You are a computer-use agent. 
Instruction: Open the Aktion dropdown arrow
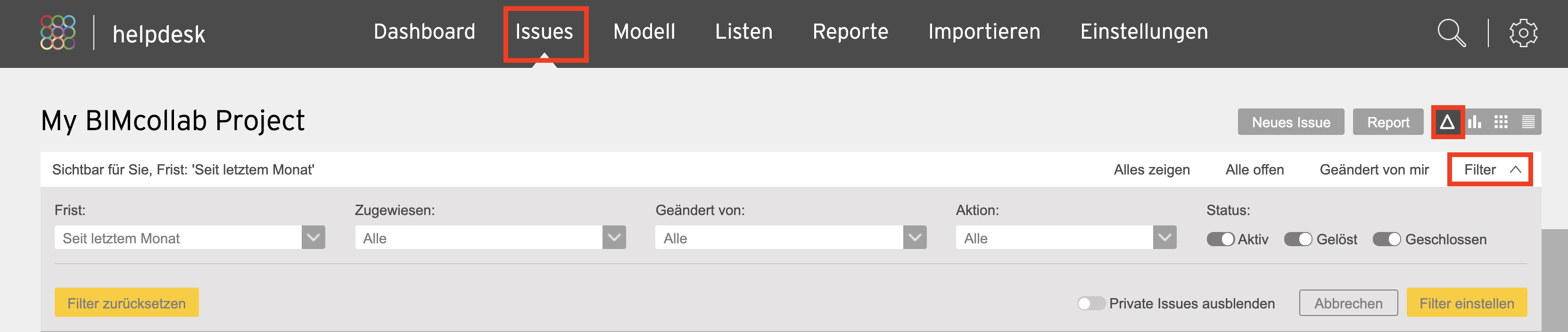(1164, 238)
